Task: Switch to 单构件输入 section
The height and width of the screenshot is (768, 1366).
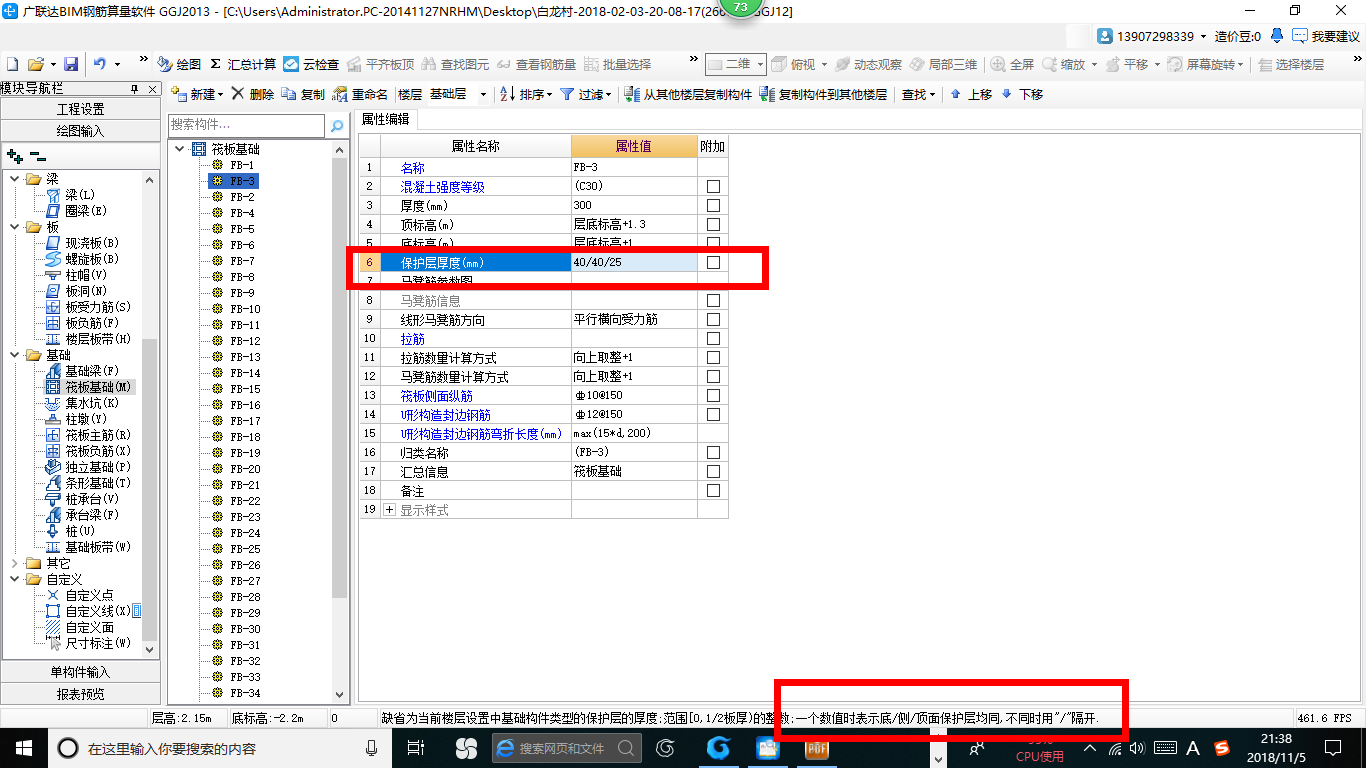Action: click(x=80, y=672)
